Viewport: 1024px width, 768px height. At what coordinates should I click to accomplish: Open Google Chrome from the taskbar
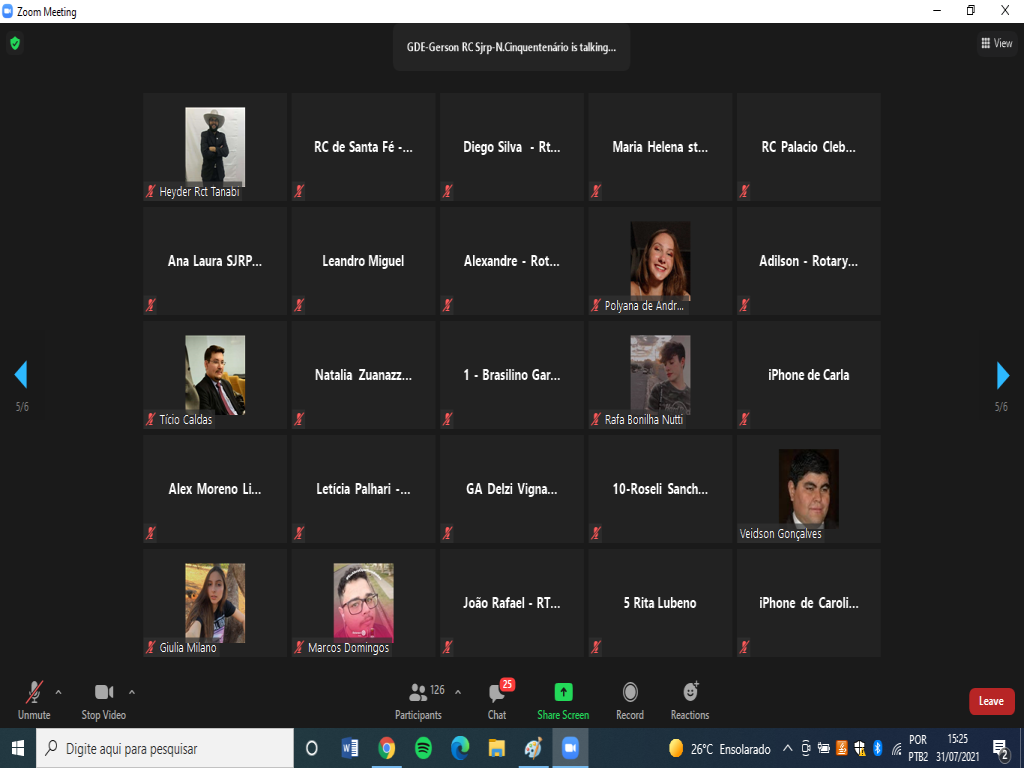387,748
